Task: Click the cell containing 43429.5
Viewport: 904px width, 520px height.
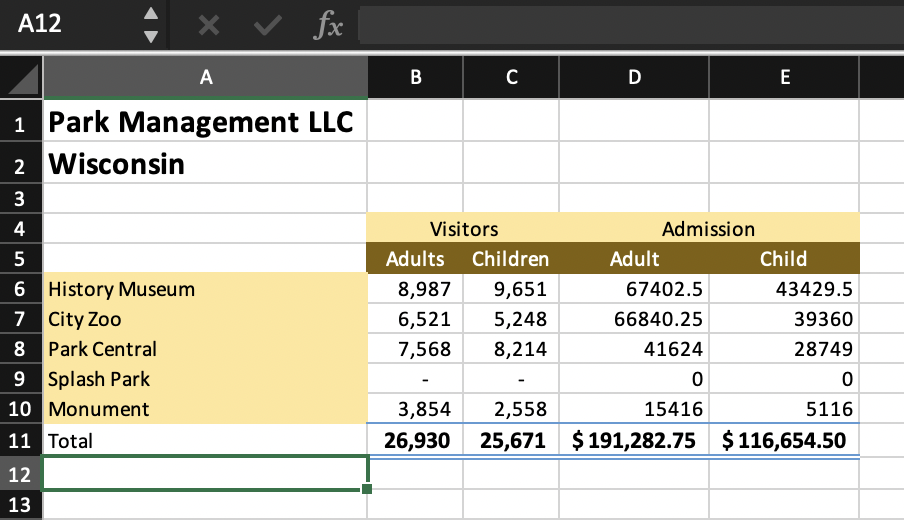Action: click(784, 289)
